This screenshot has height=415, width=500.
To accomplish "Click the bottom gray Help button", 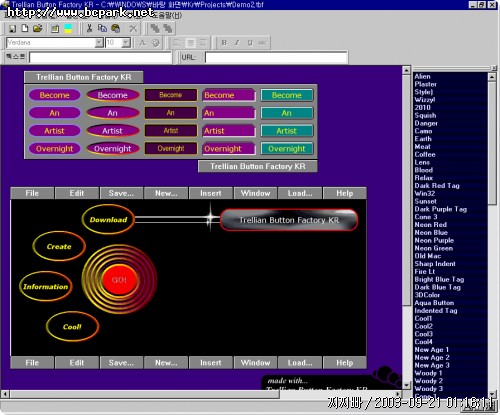I will pyautogui.click(x=345, y=363).
